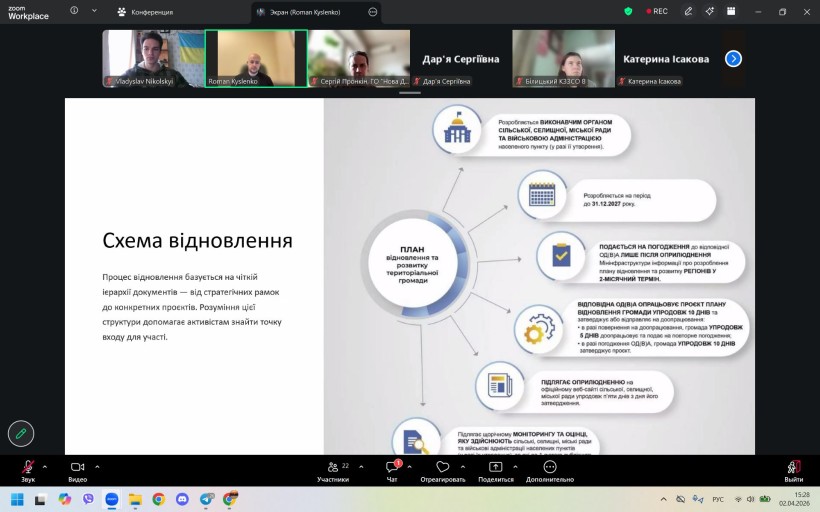Expand participants options arrow
This screenshot has width=820, height=512.
point(361,467)
